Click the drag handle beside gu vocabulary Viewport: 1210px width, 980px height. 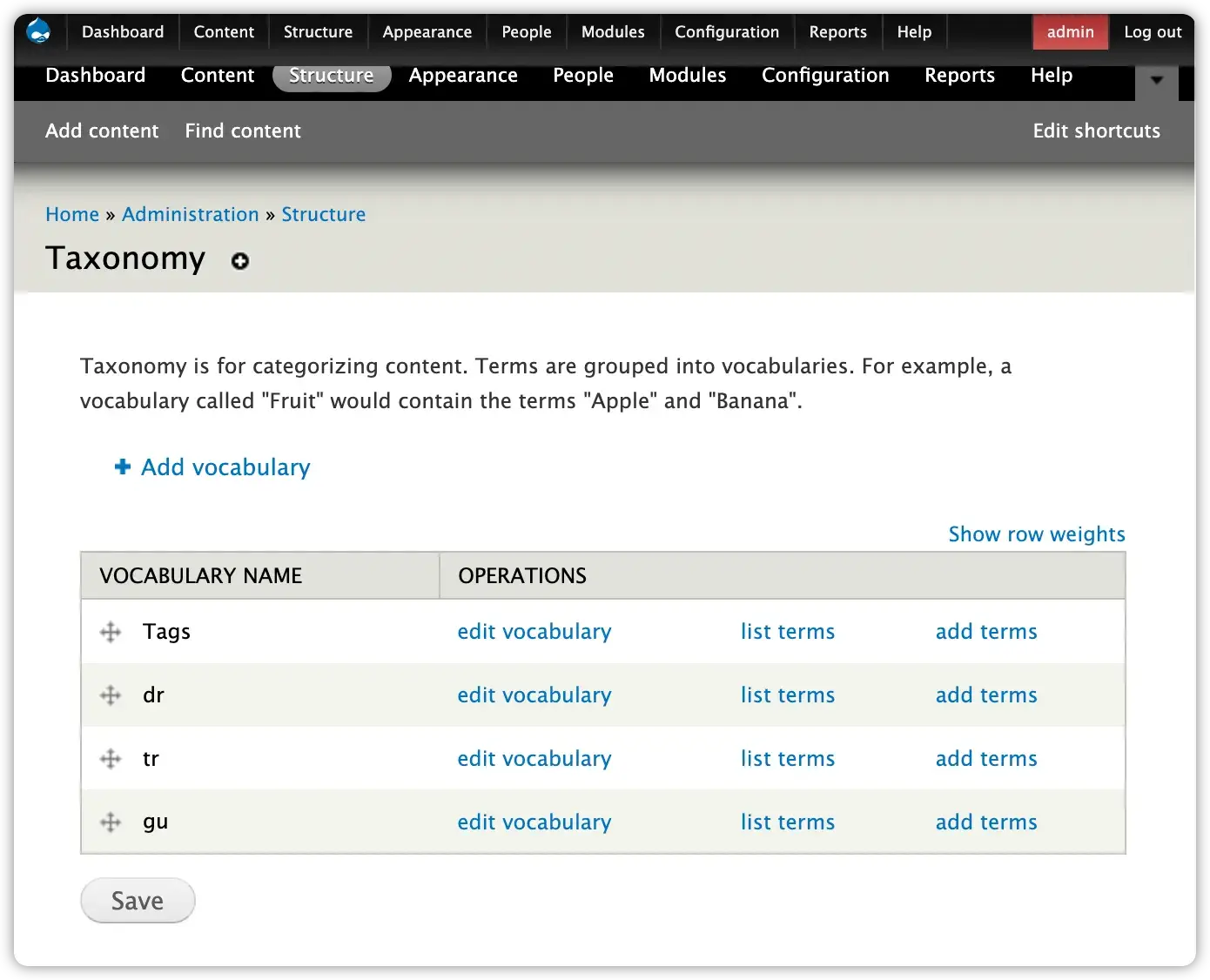pyautogui.click(x=110, y=822)
